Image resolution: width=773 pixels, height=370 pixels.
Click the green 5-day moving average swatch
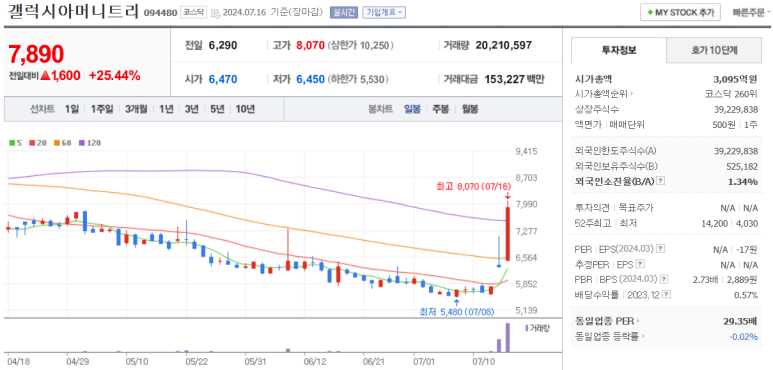tap(12, 143)
